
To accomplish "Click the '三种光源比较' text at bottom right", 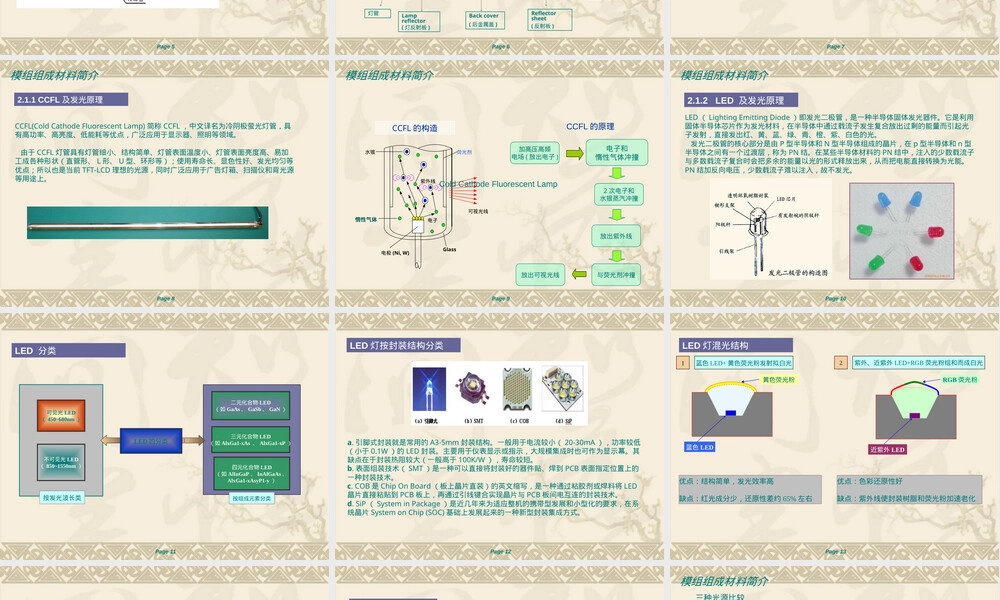I will [x=719, y=596].
